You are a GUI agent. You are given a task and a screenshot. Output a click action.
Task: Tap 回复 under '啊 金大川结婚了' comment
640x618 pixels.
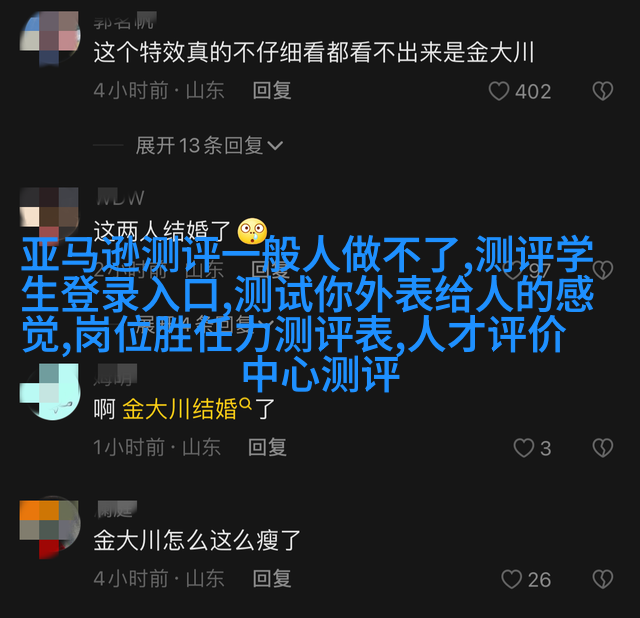(x=267, y=447)
